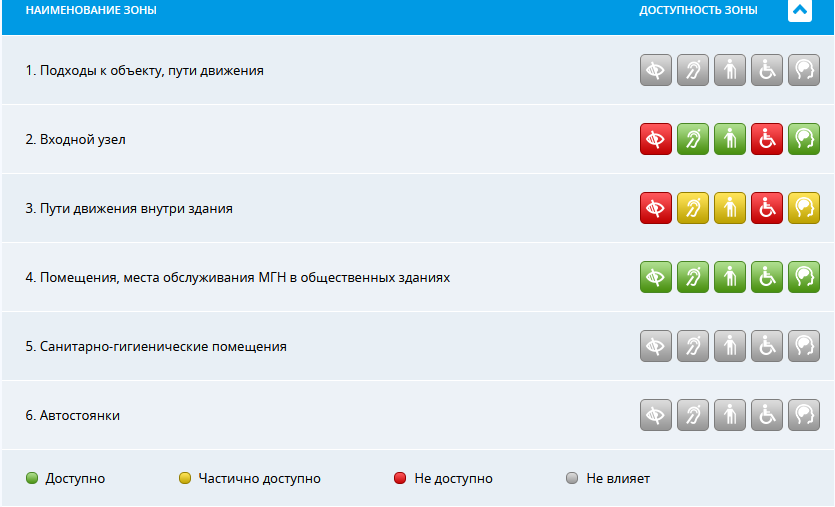Screen dimensions: 835x507
Task: Click the 'НАИМЕНОВАНИЕ ЗОНЫ' column header
Action: point(91,10)
